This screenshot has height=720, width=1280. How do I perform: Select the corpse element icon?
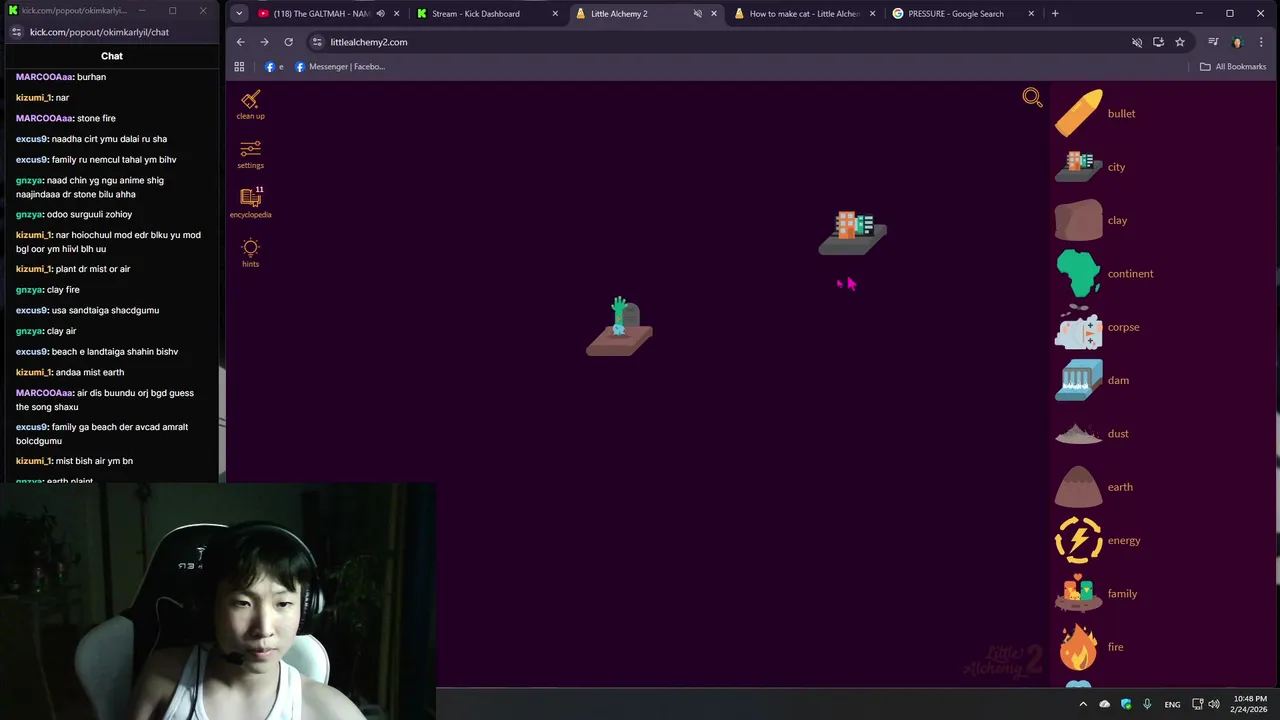(x=1078, y=327)
